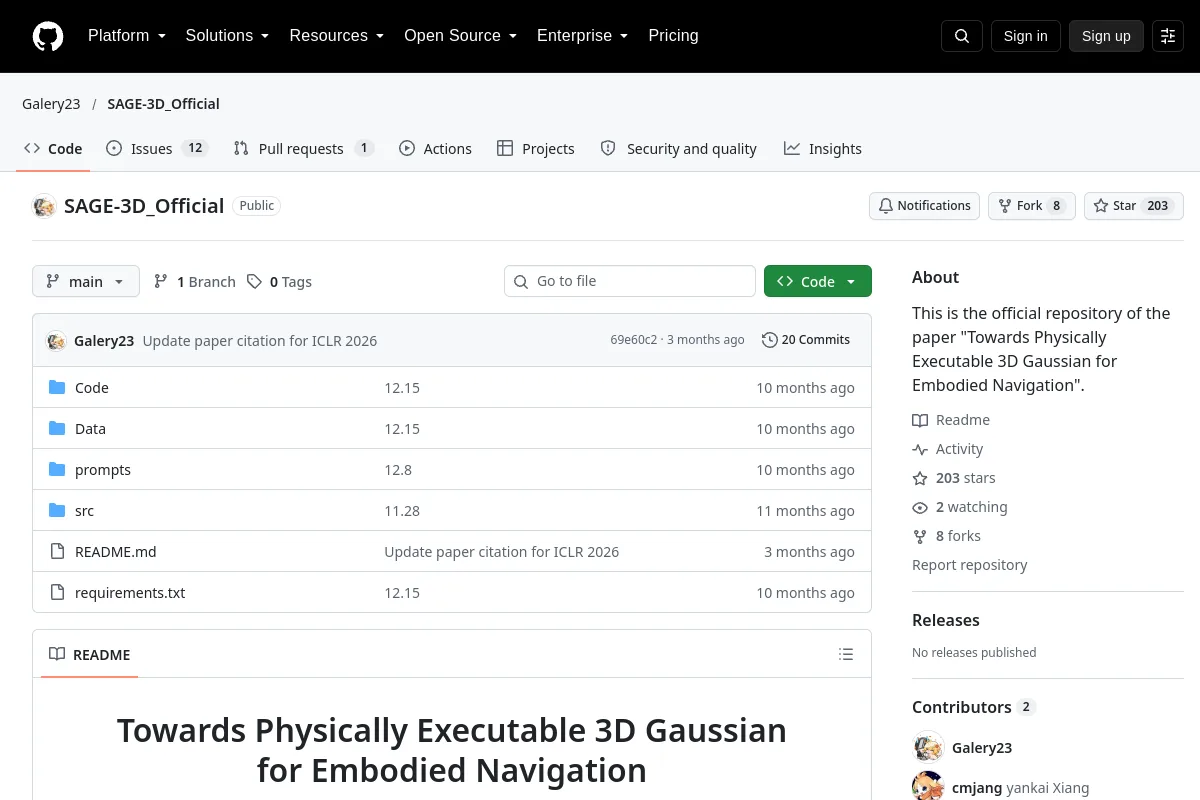Open the 0 Tags link

tap(280, 282)
